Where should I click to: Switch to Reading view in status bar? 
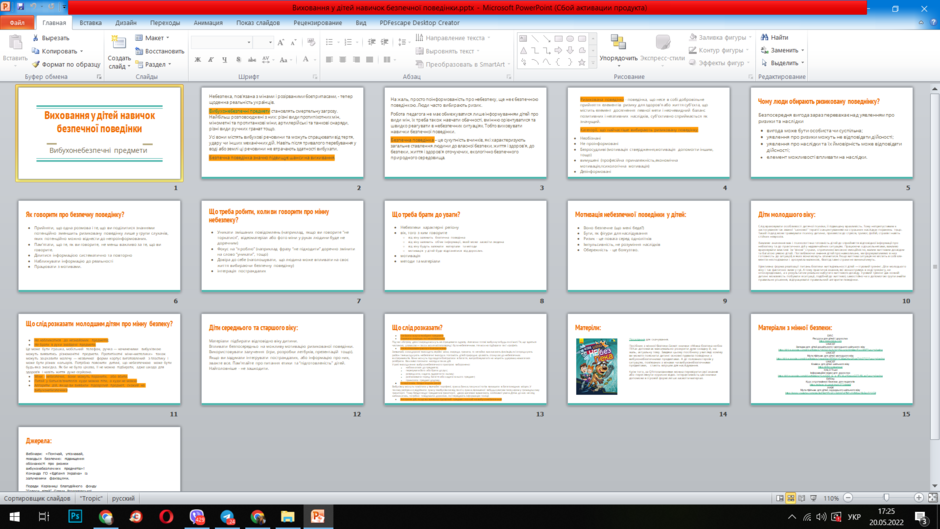(x=802, y=498)
